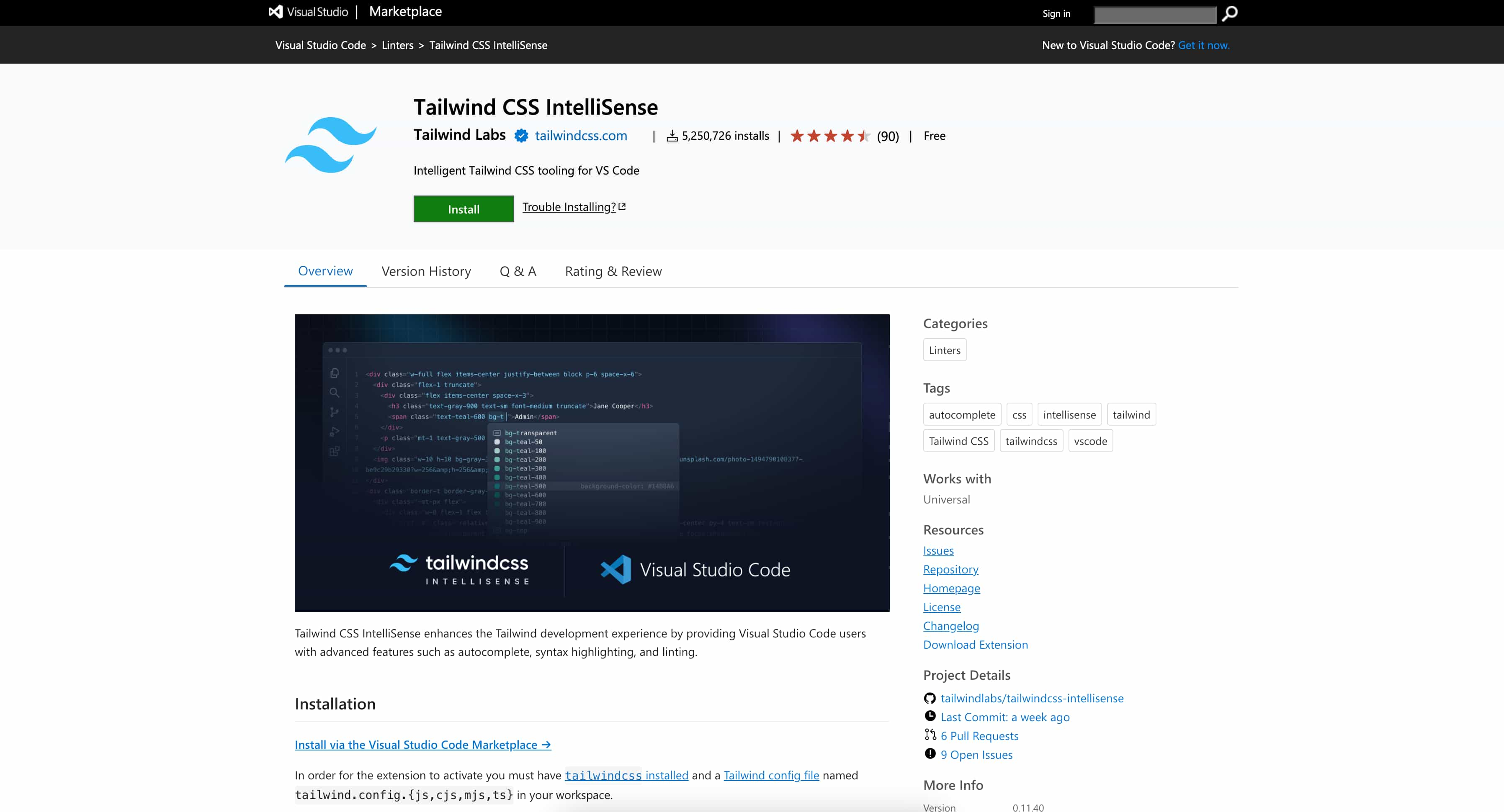
Task: Click the pull request icon
Action: [x=930, y=735]
